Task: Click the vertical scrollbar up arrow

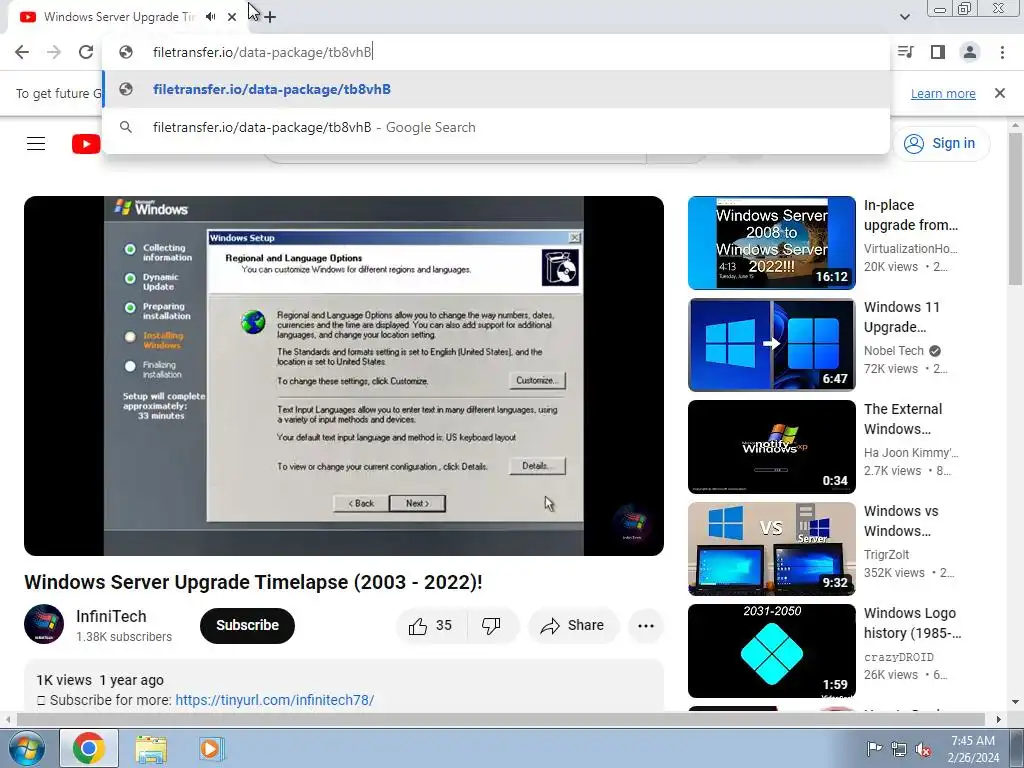Action: [x=1015, y=125]
